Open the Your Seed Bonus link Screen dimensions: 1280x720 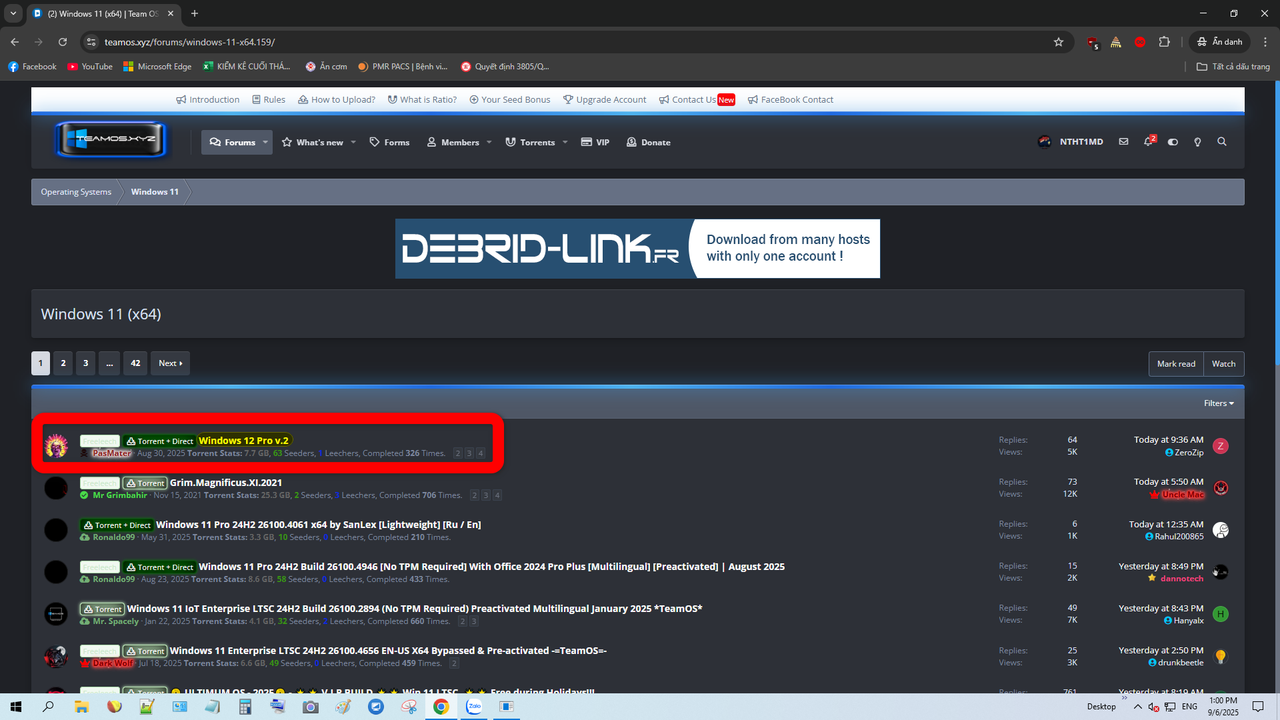click(x=508, y=100)
